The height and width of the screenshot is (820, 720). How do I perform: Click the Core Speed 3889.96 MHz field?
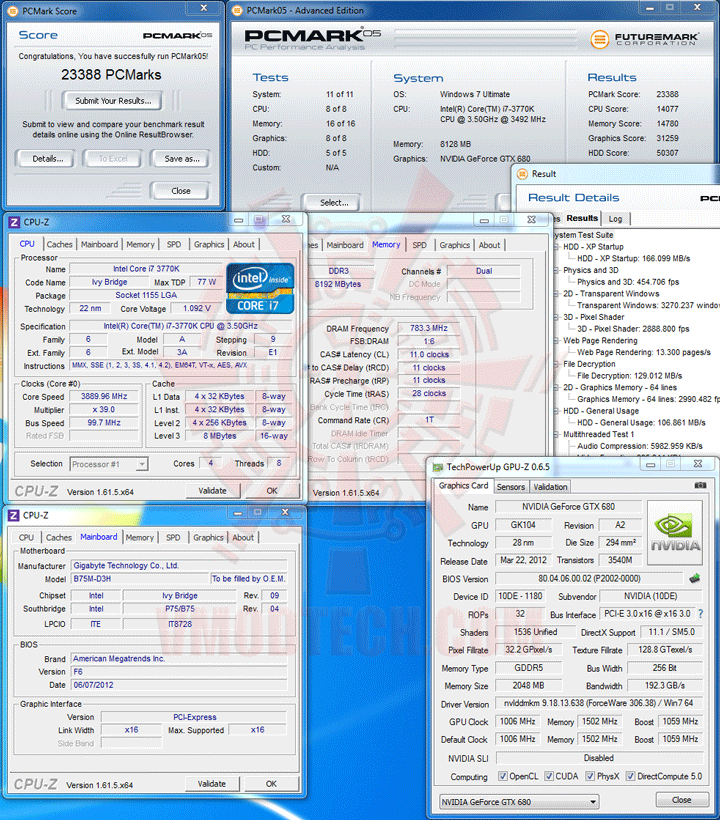104,396
